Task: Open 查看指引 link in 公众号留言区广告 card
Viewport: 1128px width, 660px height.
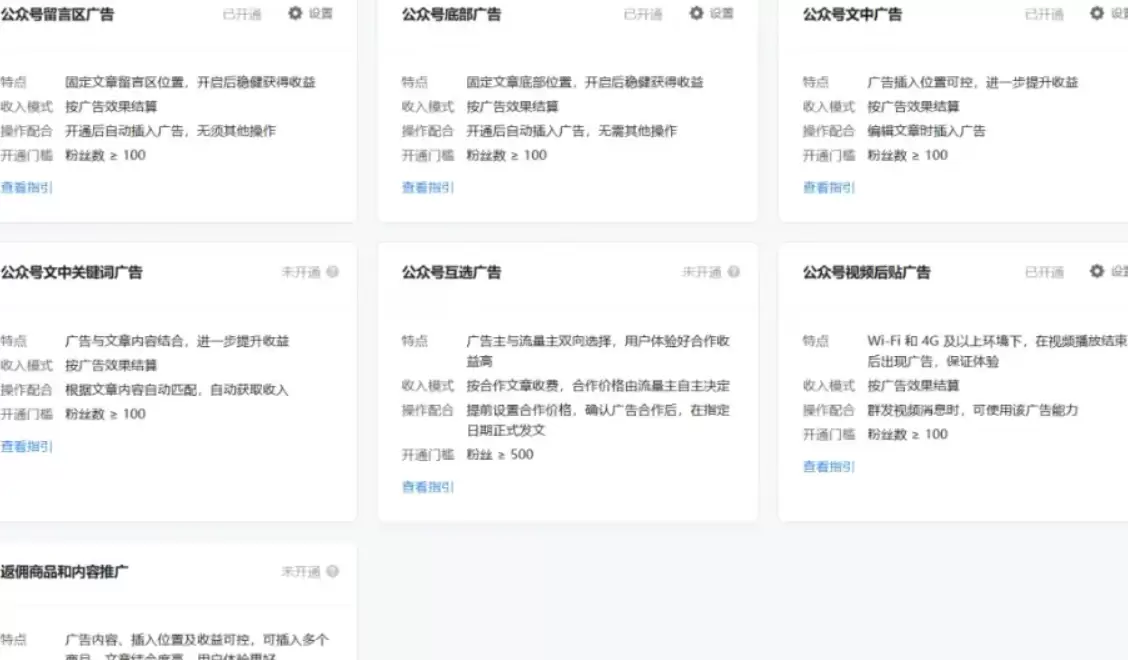Action: click(x=26, y=187)
